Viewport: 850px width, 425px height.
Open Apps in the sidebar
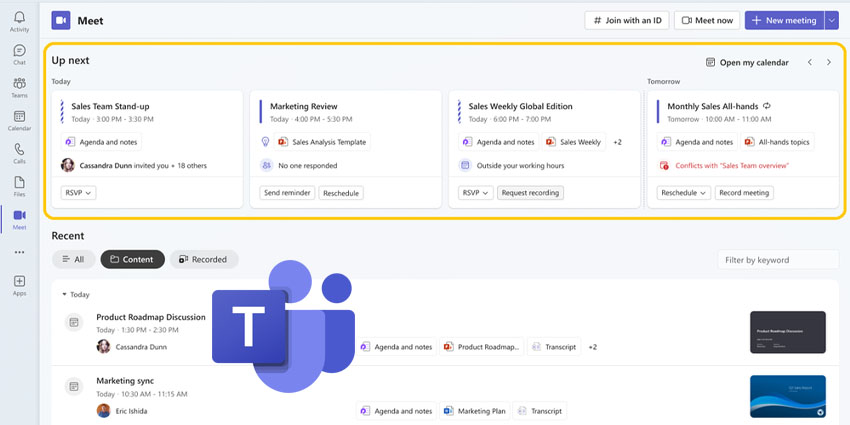coord(20,286)
